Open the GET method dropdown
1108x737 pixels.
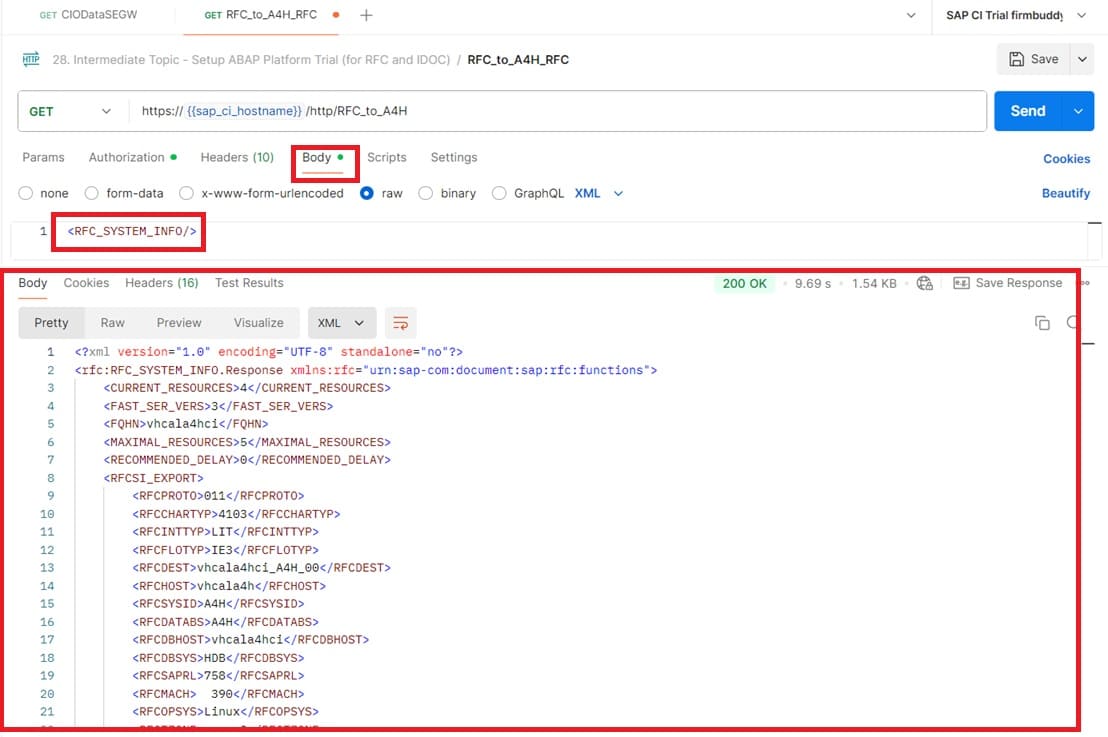pyautogui.click(x=68, y=111)
